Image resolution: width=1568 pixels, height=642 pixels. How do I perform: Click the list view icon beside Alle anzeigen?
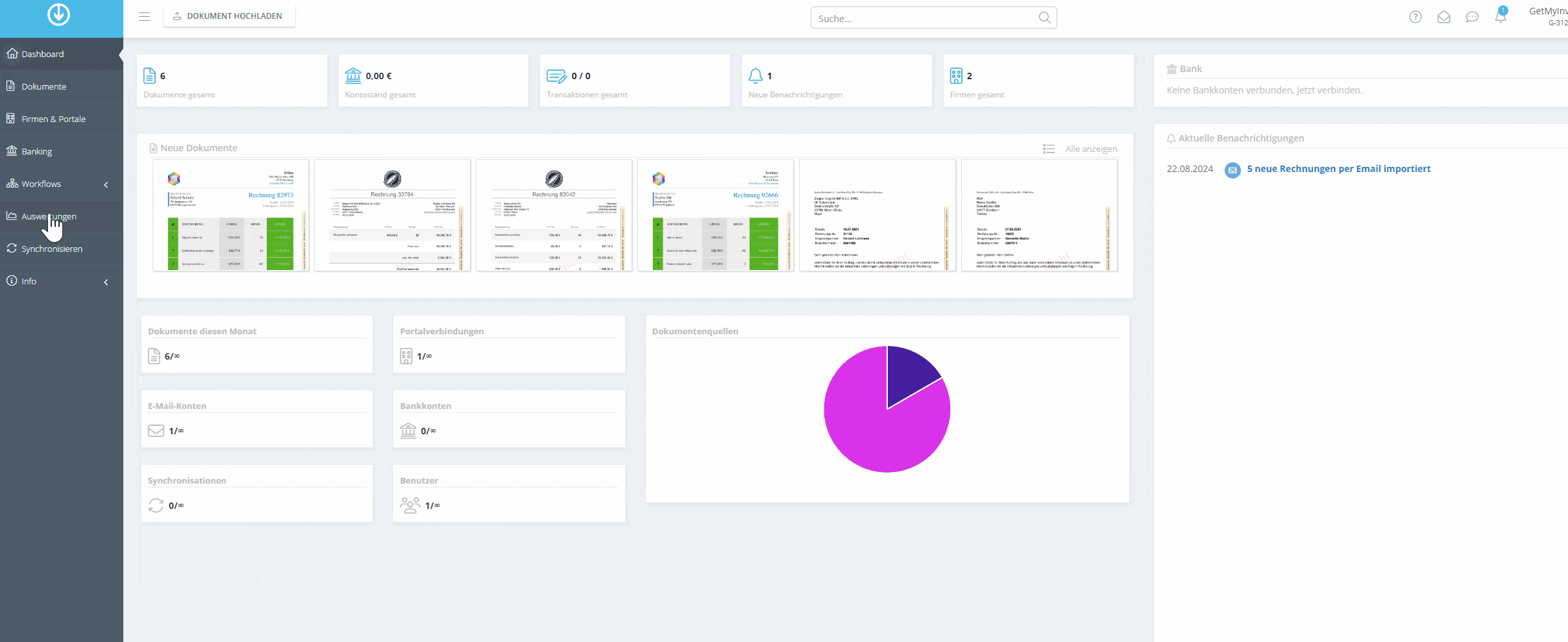(x=1049, y=149)
